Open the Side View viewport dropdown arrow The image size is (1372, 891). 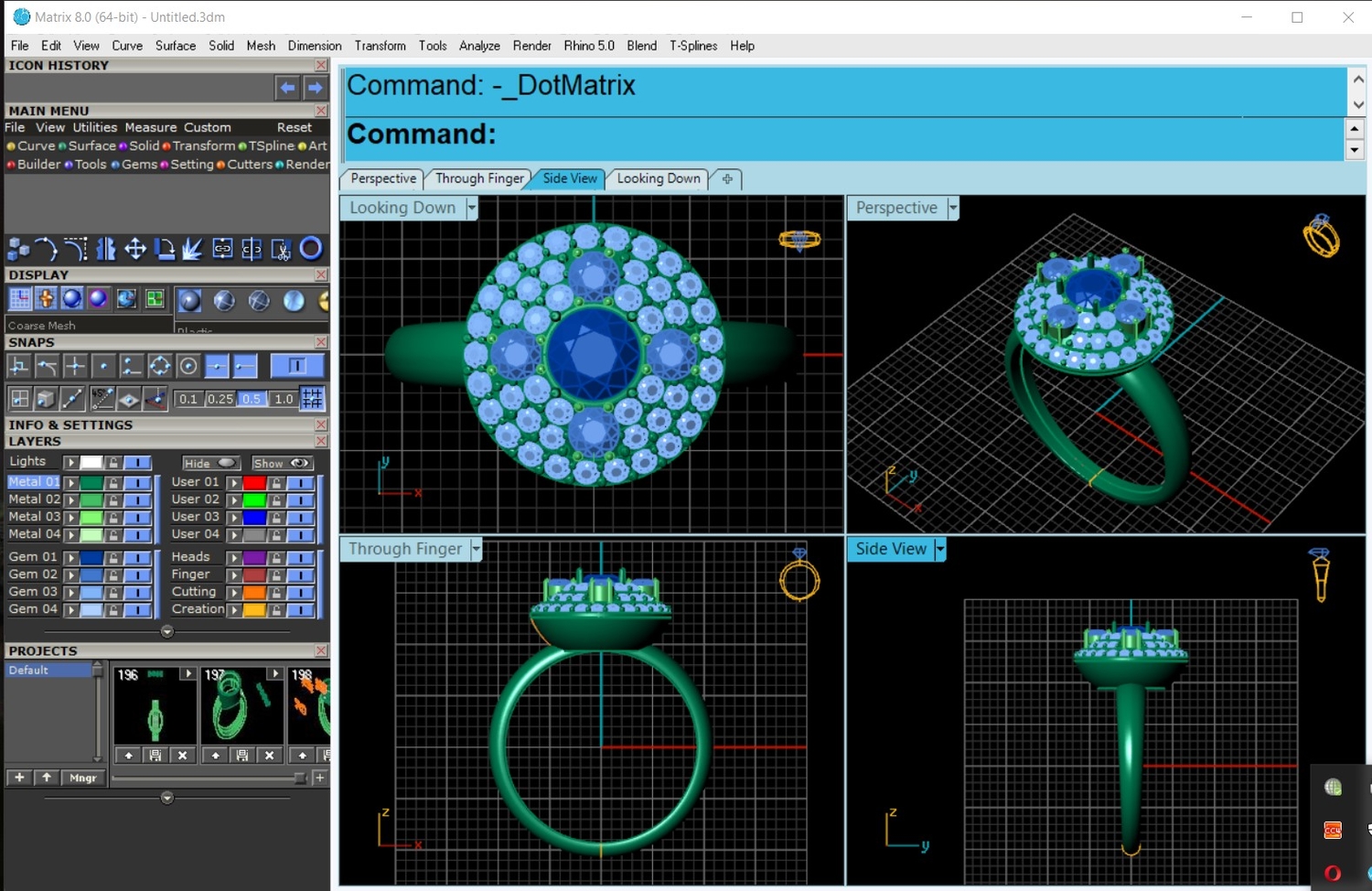[x=940, y=549]
